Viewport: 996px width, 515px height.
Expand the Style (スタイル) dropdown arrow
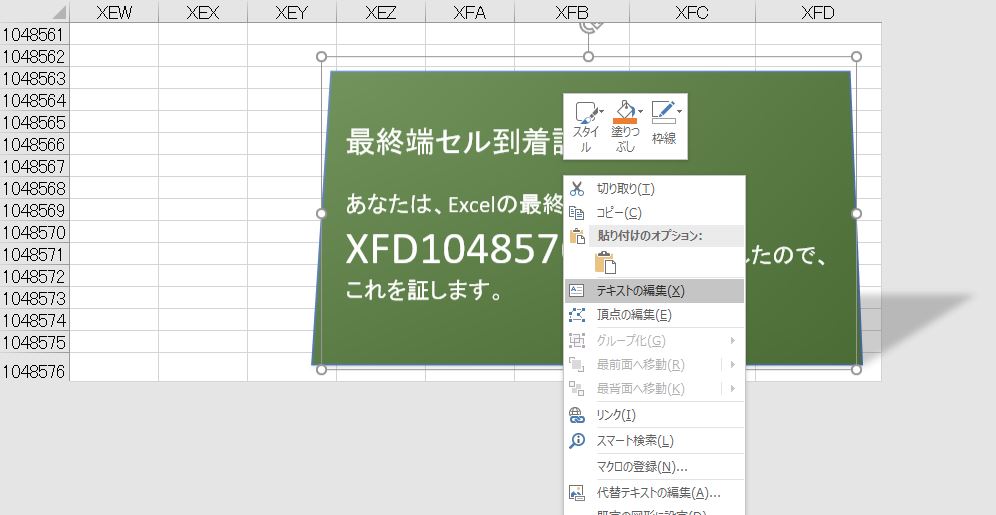602,112
